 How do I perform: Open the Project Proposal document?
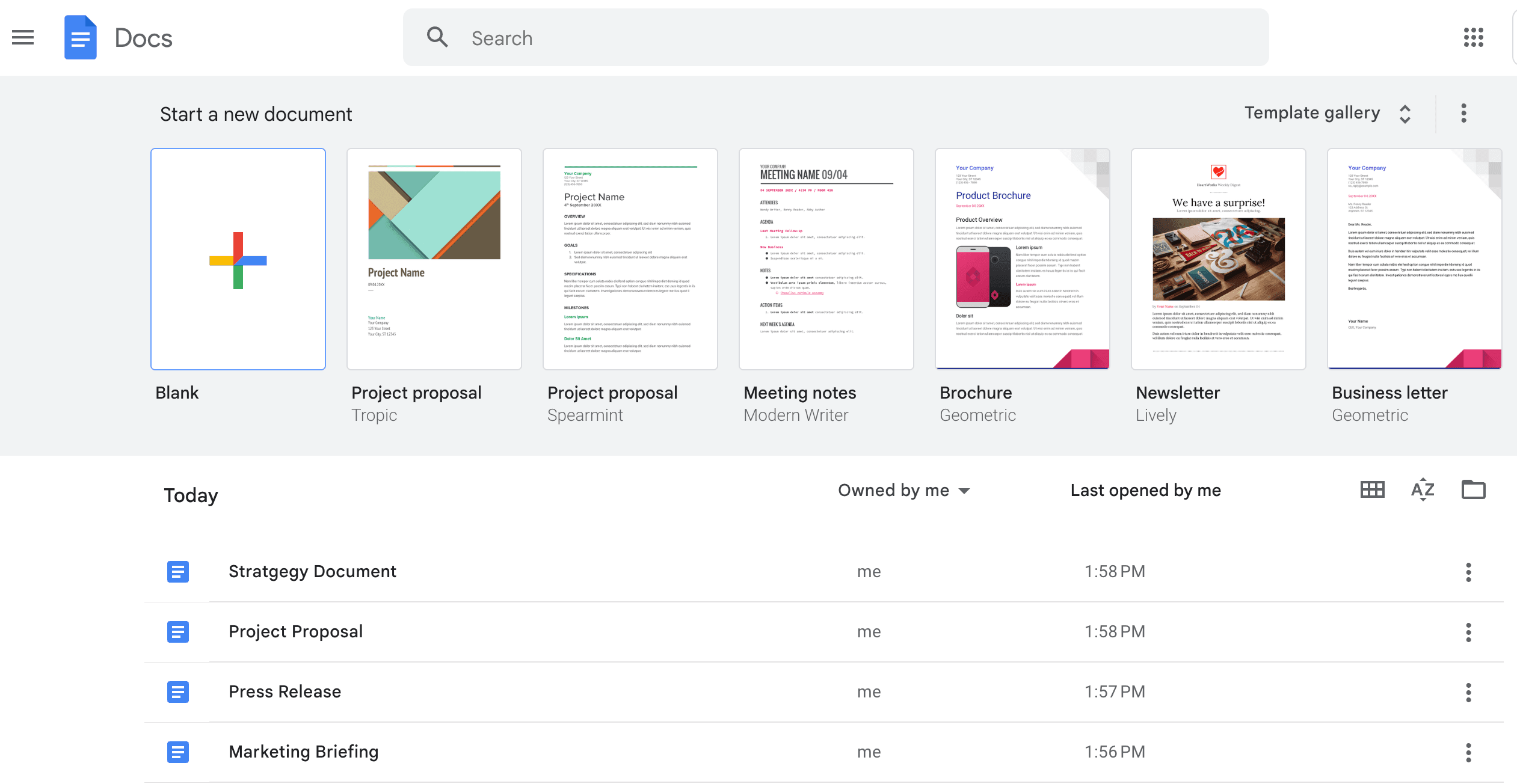(295, 631)
